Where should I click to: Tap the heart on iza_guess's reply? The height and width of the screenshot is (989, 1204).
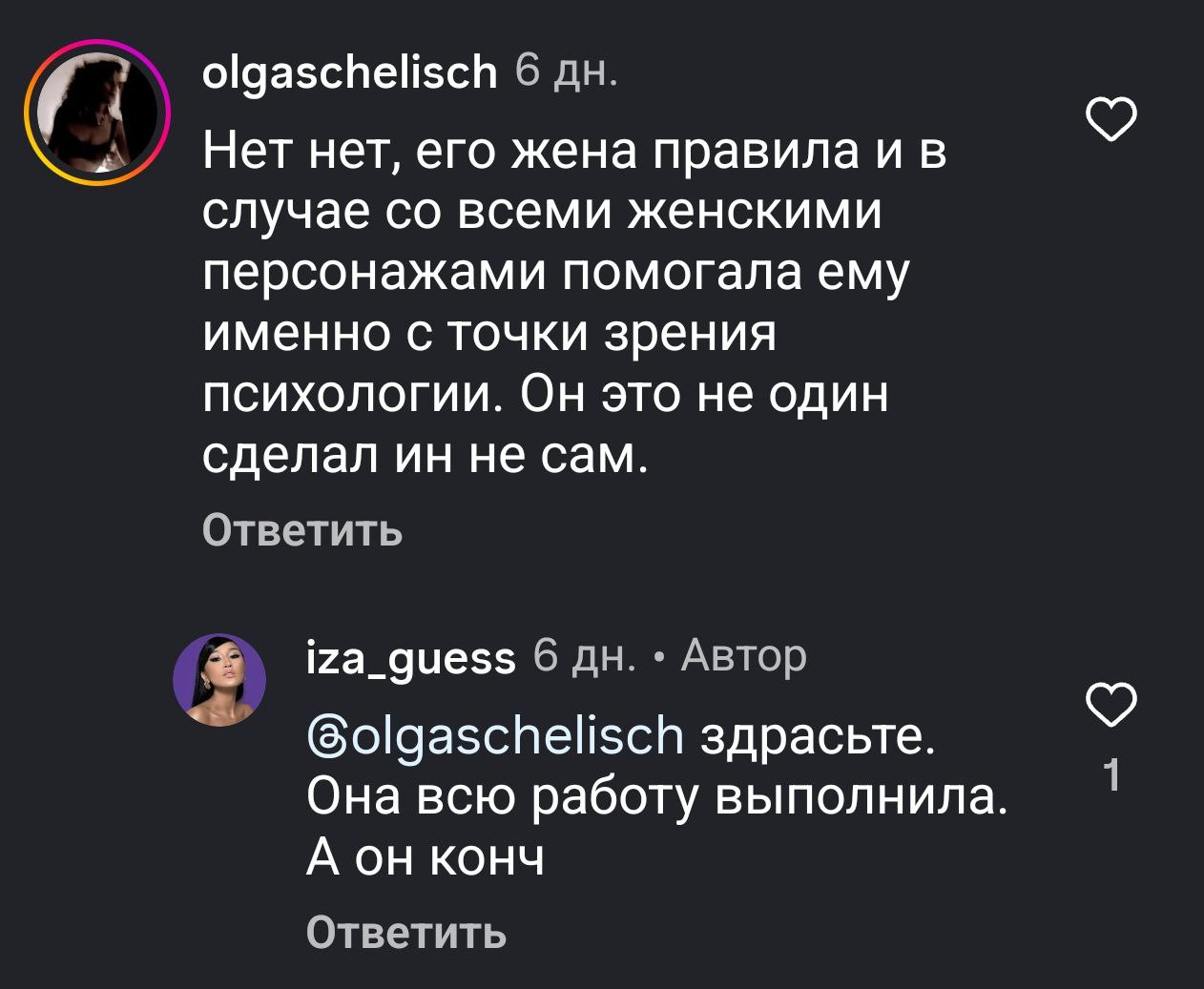tap(1111, 704)
